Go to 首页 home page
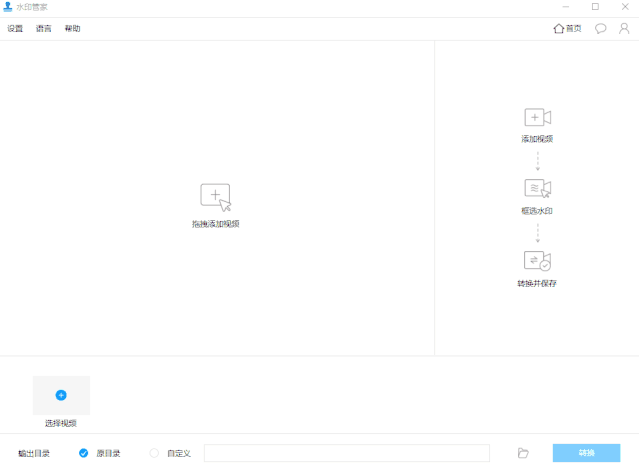This screenshot has width=639, height=470. (x=567, y=29)
